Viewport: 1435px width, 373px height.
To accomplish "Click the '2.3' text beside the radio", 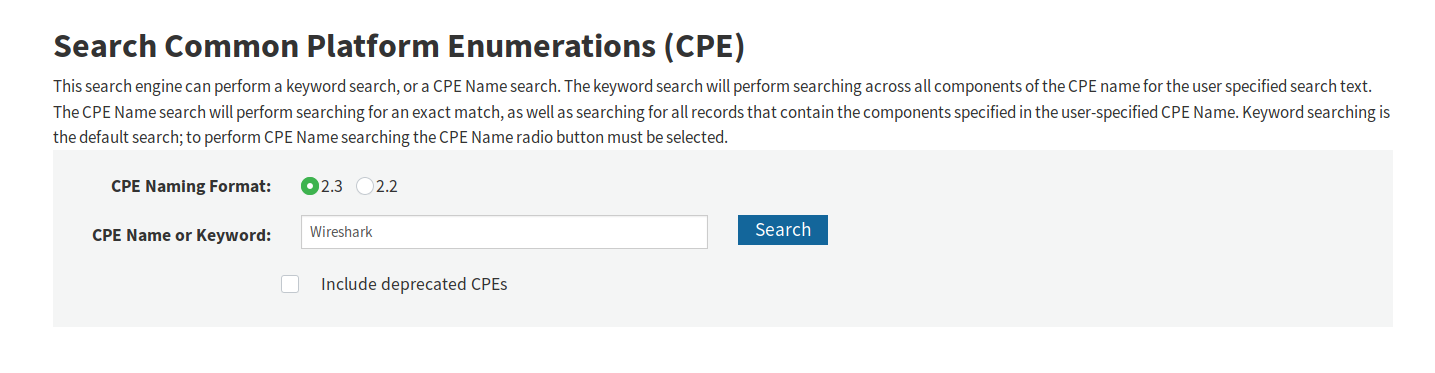I will tap(332, 186).
